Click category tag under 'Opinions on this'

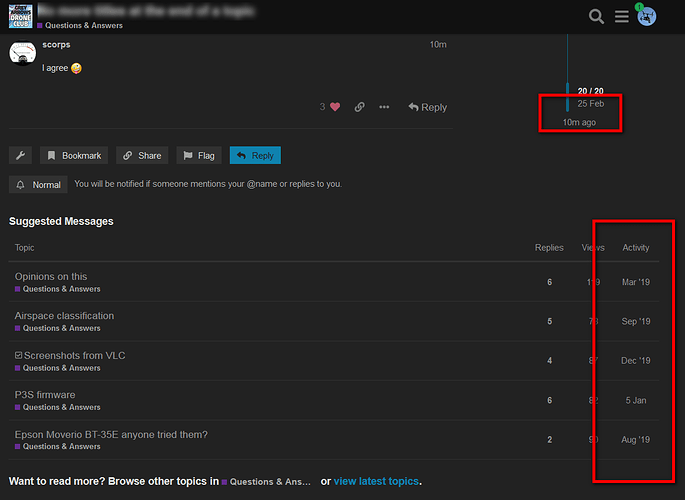coord(58,289)
